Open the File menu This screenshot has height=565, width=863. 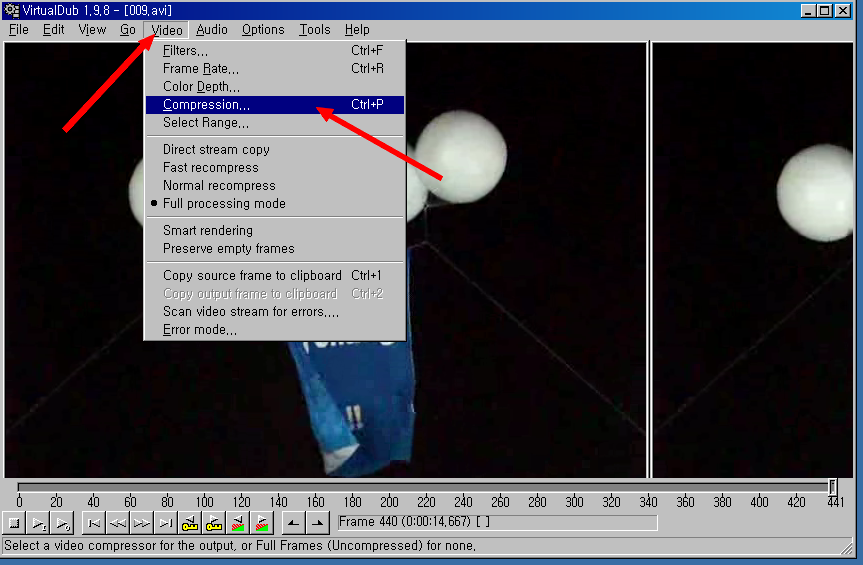pyautogui.click(x=19, y=30)
